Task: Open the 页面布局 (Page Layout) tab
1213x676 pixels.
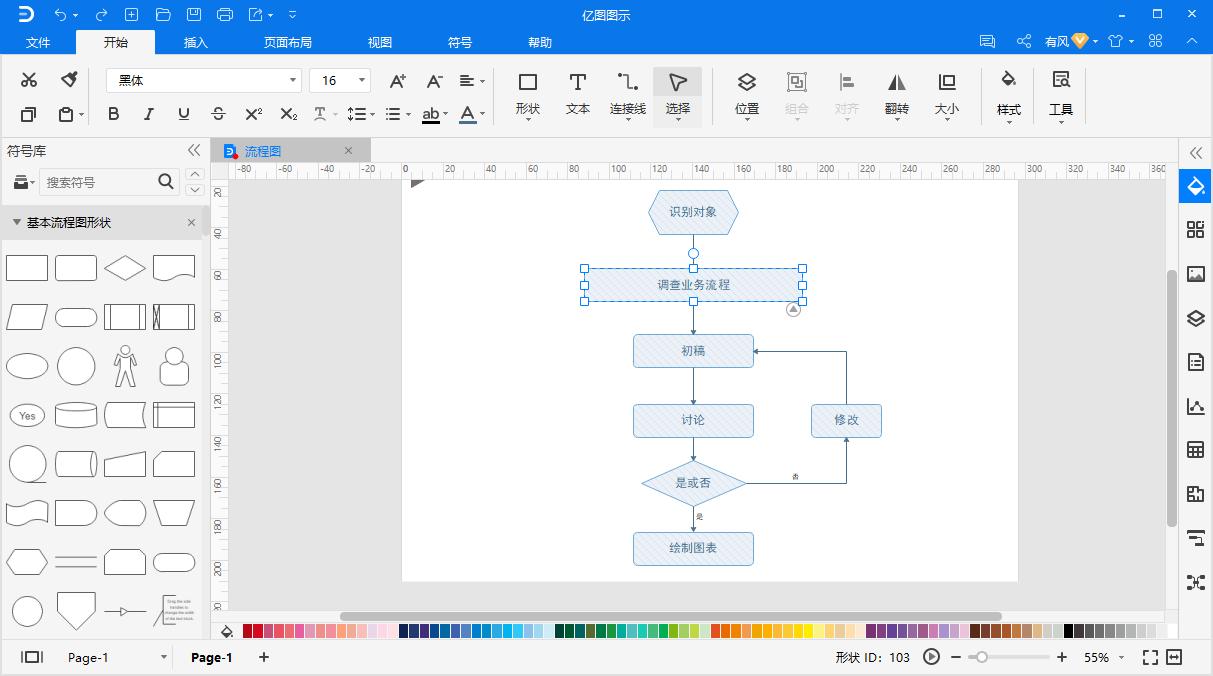Action: click(x=288, y=42)
